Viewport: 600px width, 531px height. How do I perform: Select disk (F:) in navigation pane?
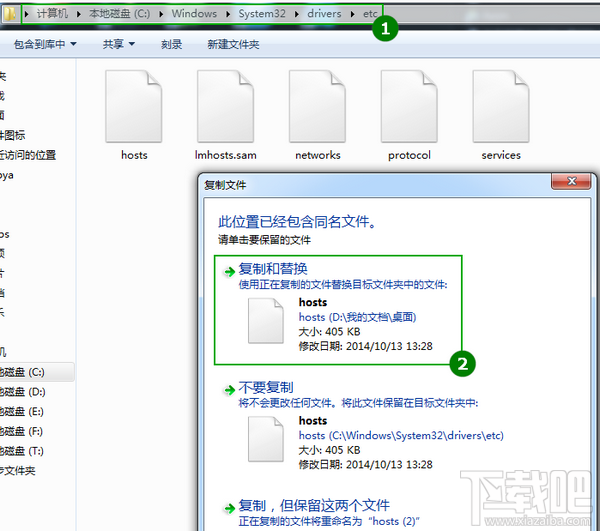coord(22,432)
